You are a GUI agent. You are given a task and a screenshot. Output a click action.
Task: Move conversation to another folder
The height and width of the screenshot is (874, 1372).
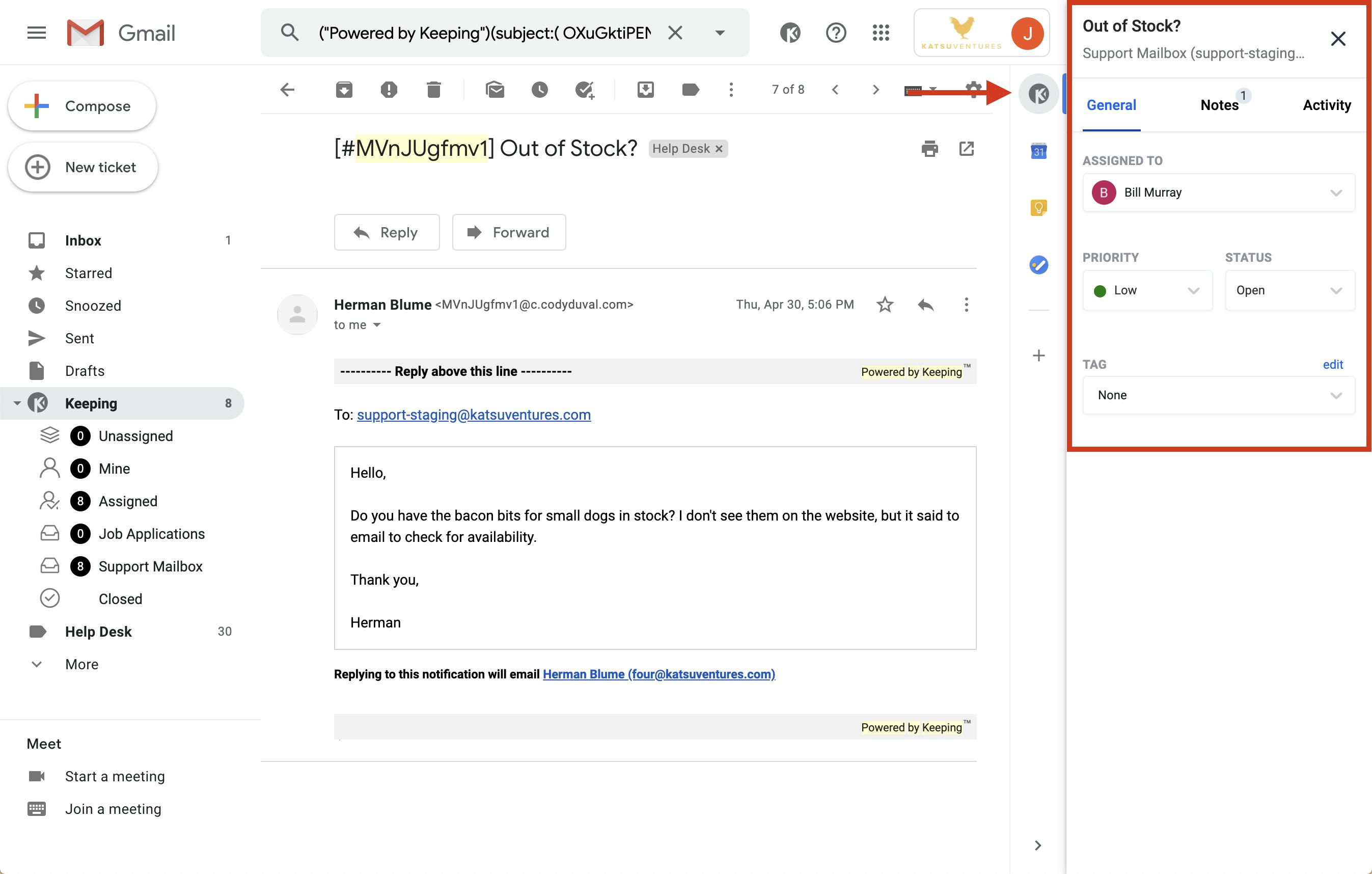[645, 90]
